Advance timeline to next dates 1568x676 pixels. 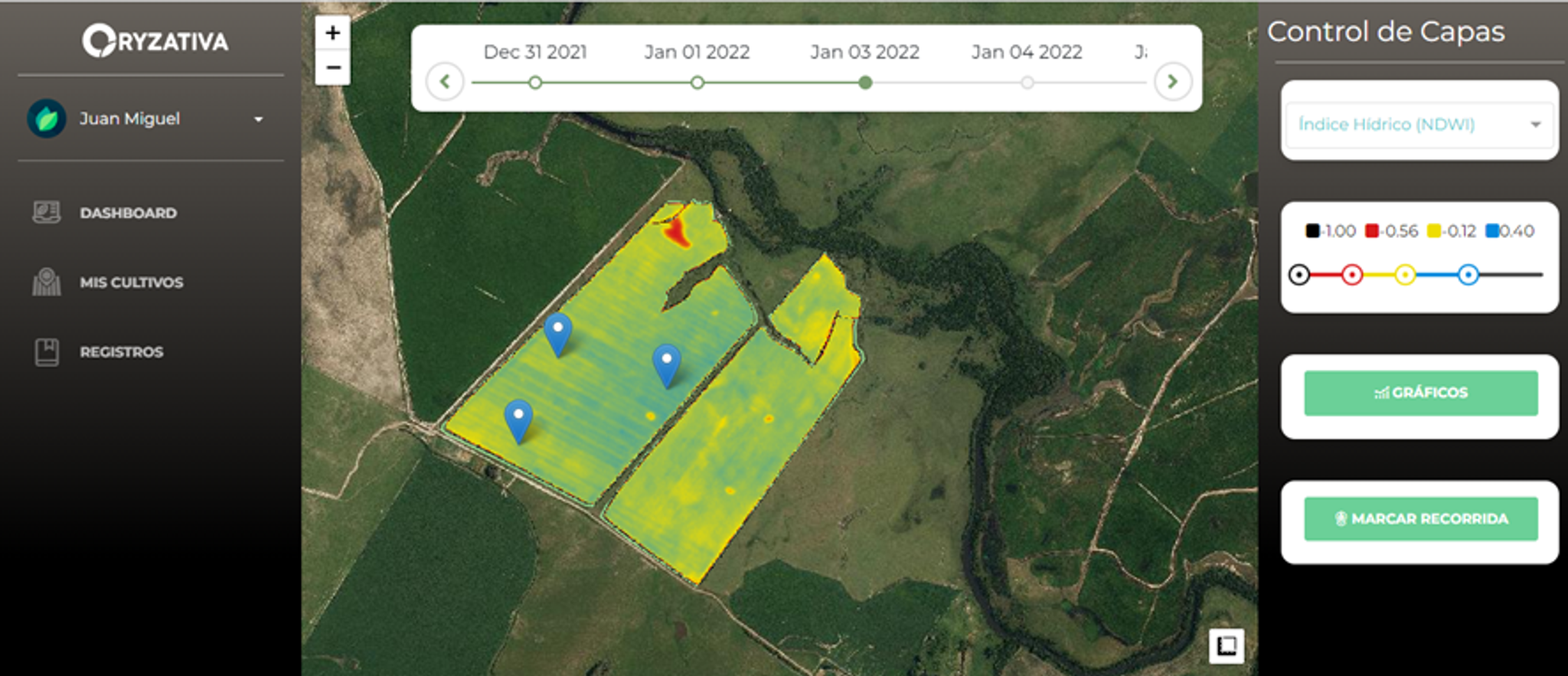1172,81
